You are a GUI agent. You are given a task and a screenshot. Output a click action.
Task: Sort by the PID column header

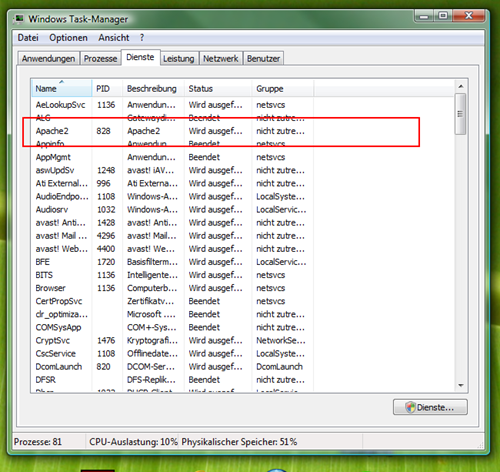(x=107, y=88)
